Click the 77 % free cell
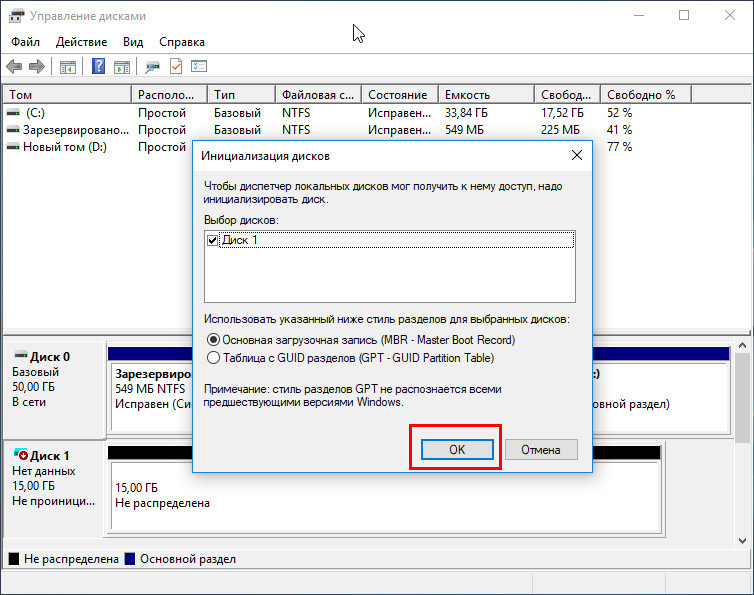The image size is (754, 595). point(619,147)
